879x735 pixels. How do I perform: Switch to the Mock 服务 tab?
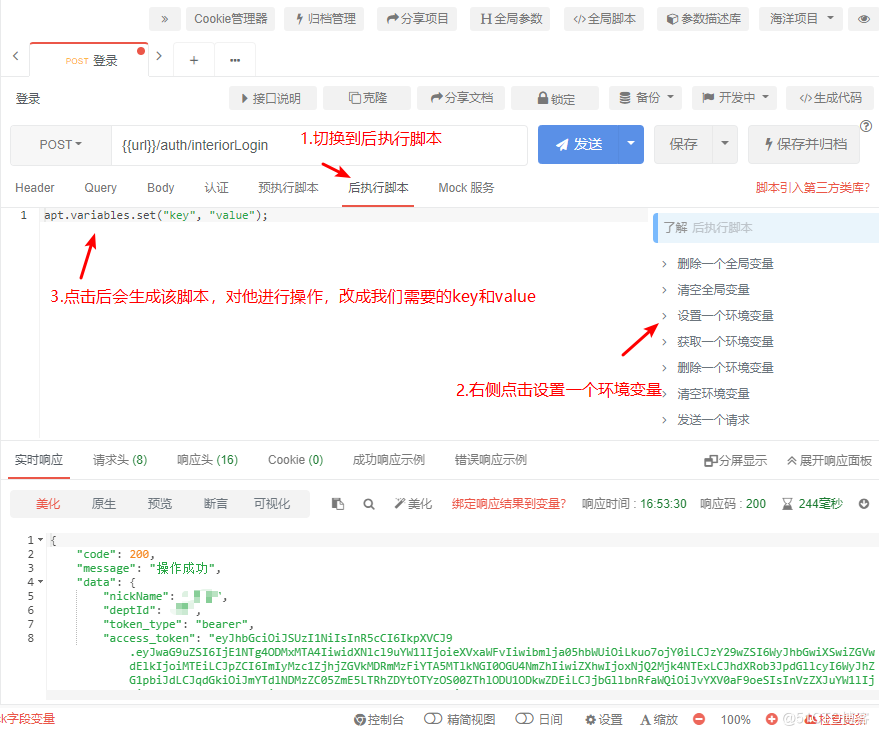click(x=466, y=188)
